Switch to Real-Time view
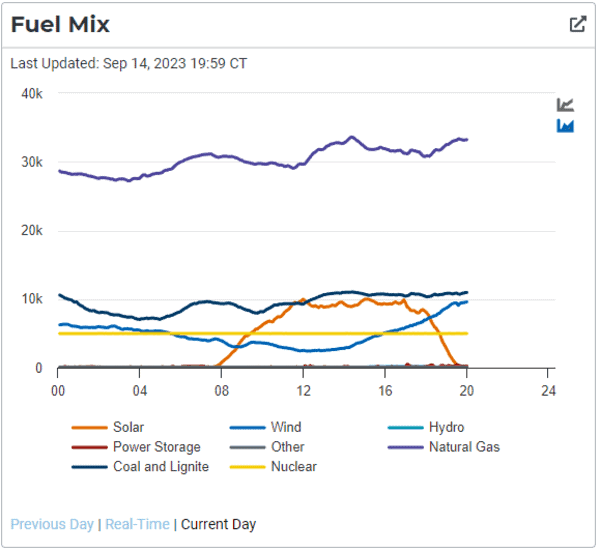This screenshot has width=600, height=552. [137, 524]
